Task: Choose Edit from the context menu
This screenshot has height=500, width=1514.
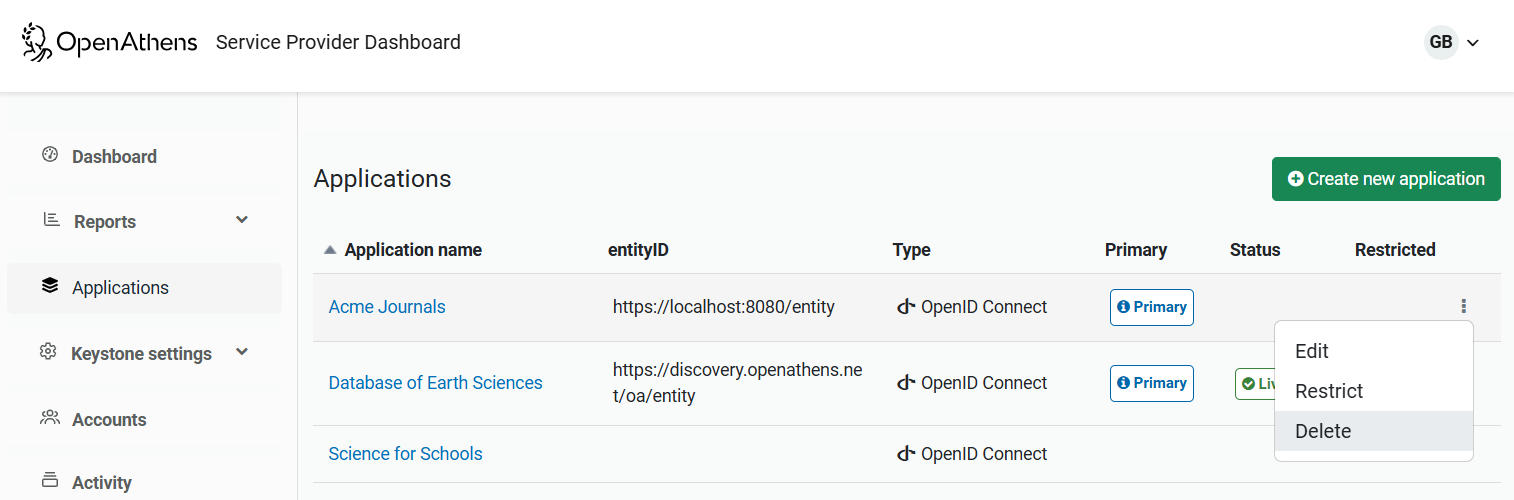Action: tap(1374, 351)
